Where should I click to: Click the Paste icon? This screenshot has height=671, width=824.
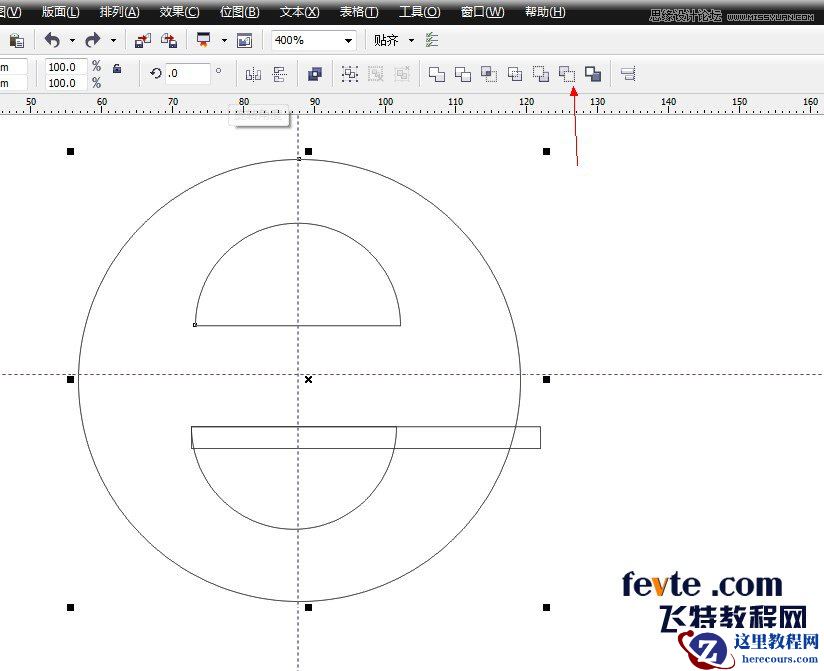(16, 40)
